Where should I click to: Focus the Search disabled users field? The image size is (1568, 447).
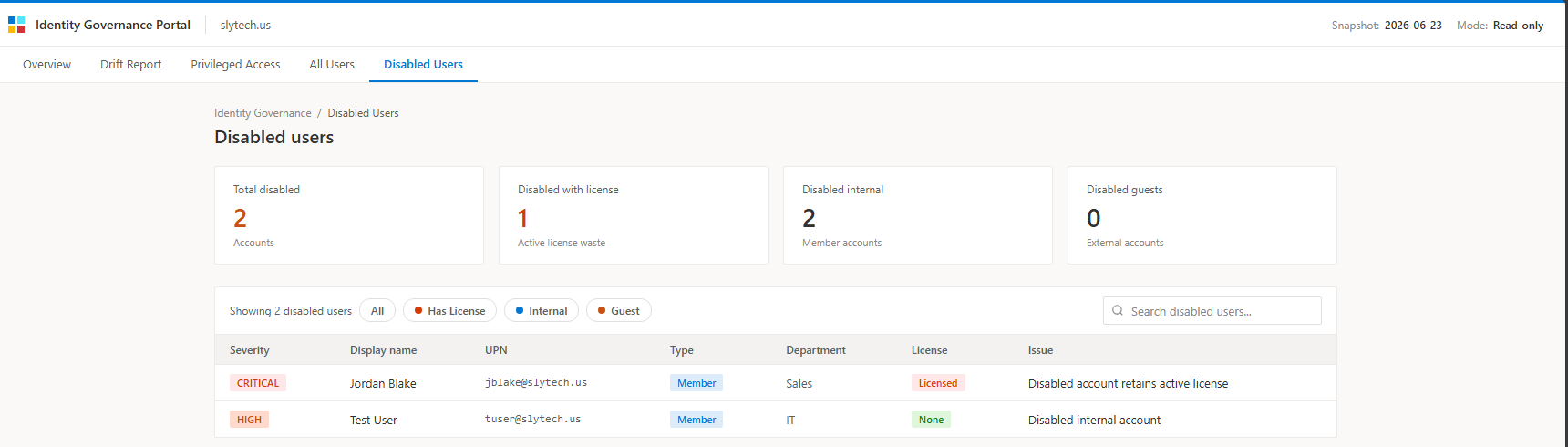point(1212,310)
